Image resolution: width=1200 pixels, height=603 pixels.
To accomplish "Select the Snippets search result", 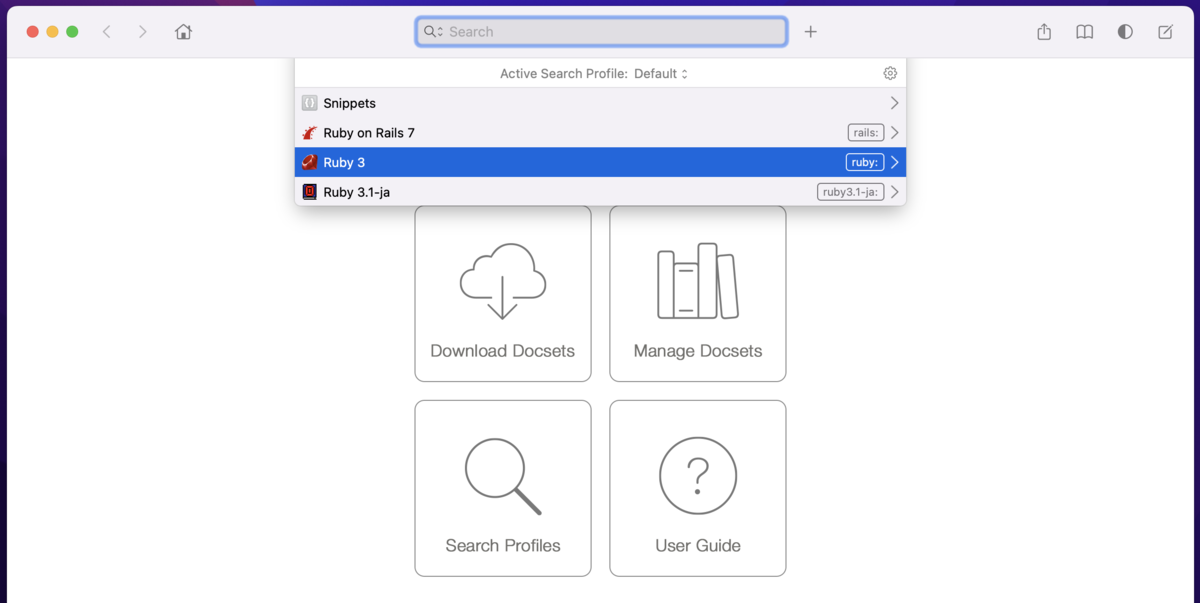I will [x=600, y=103].
